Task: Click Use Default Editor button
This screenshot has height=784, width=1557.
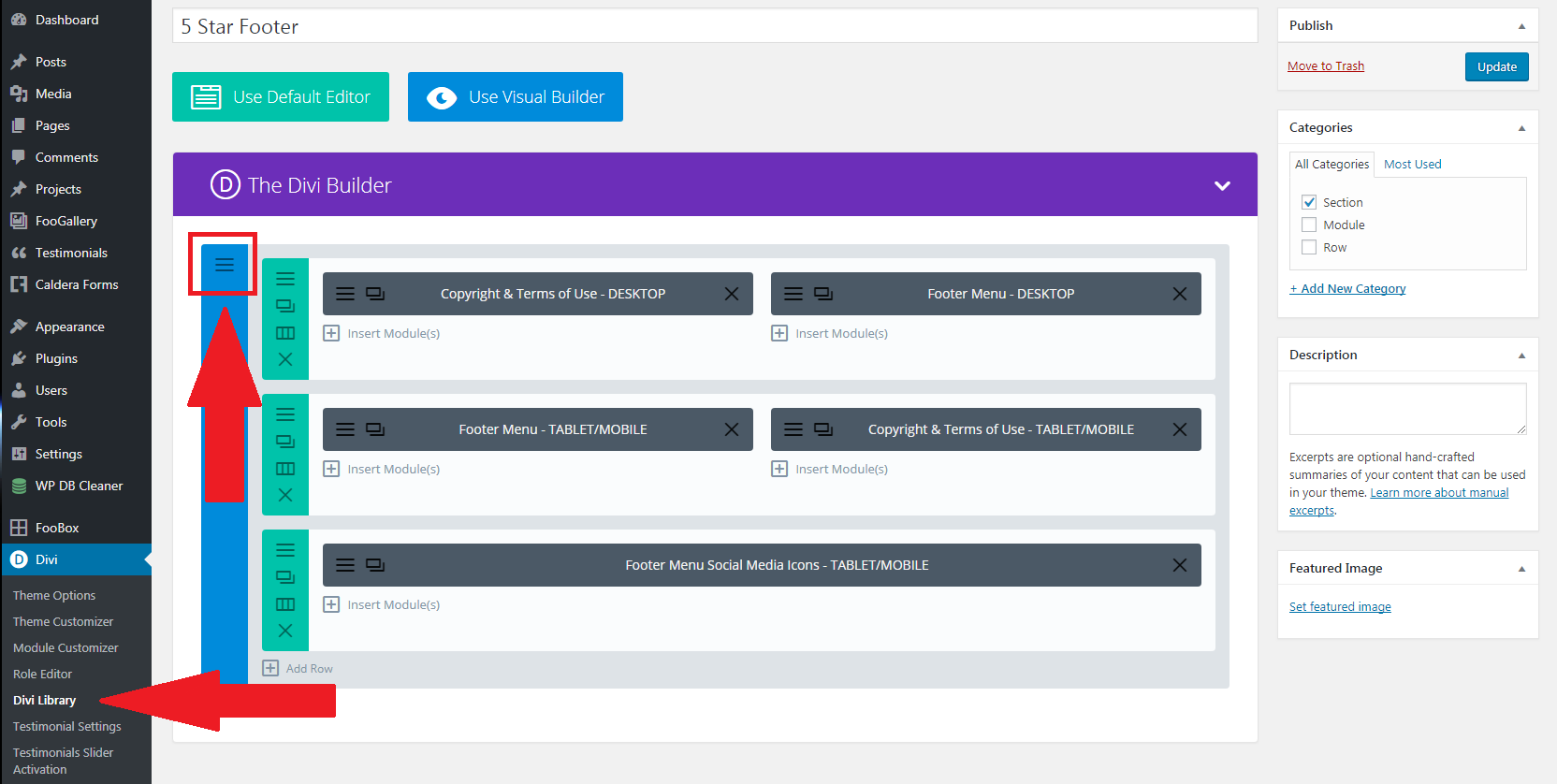Action: click(x=281, y=96)
